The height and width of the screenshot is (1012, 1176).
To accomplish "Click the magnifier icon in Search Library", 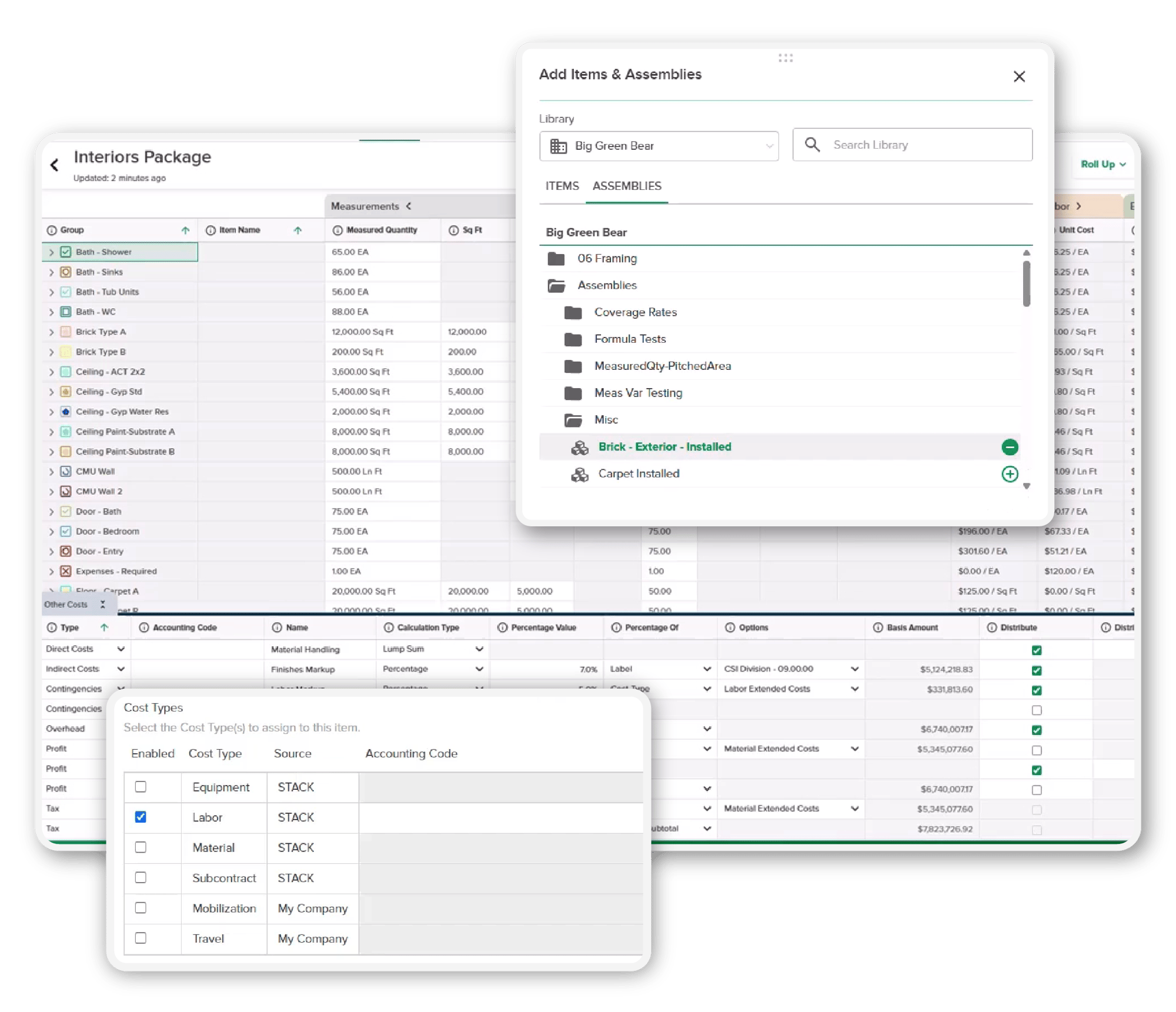I will pyautogui.click(x=813, y=145).
